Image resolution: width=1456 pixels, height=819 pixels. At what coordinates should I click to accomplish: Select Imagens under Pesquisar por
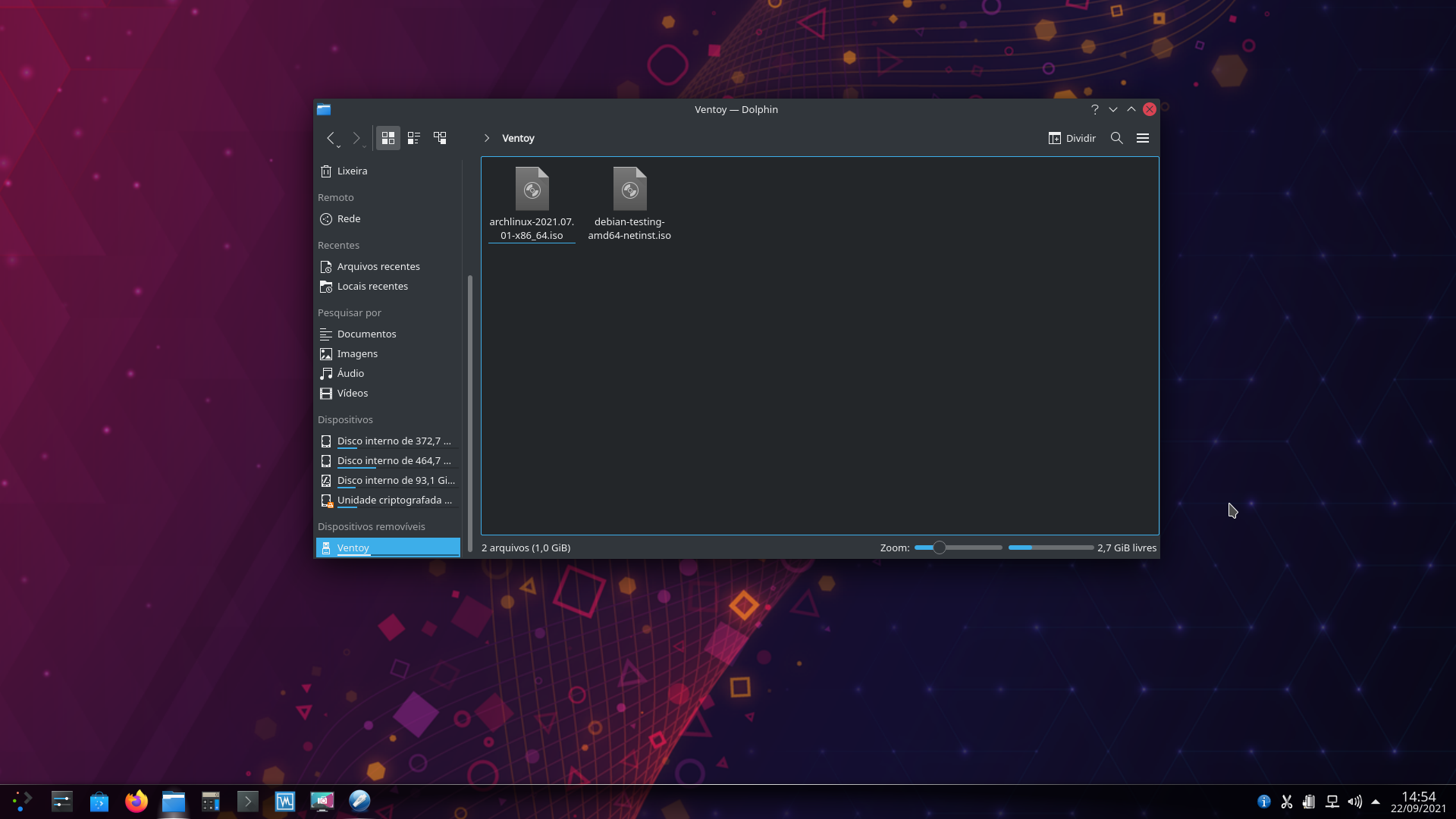(x=357, y=353)
